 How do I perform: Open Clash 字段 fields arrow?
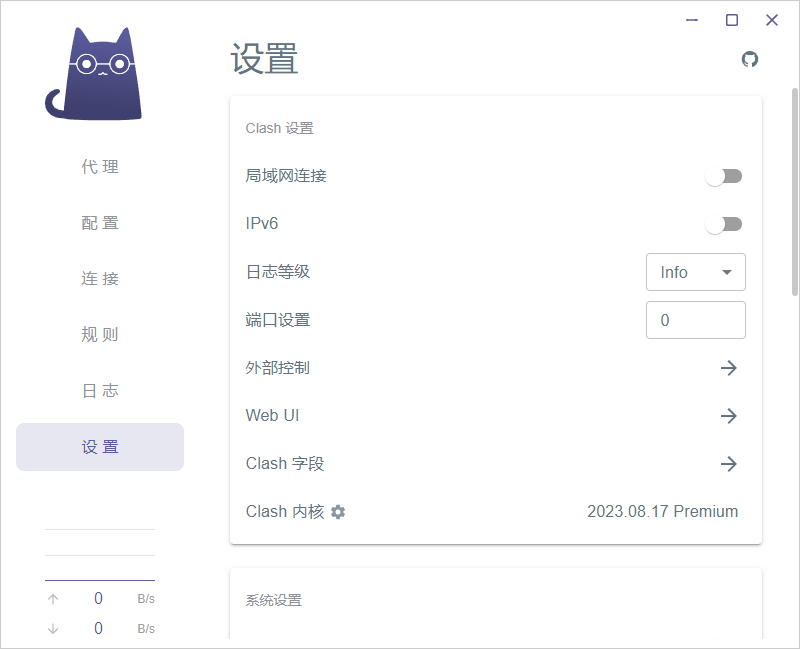pyautogui.click(x=729, y=464)
